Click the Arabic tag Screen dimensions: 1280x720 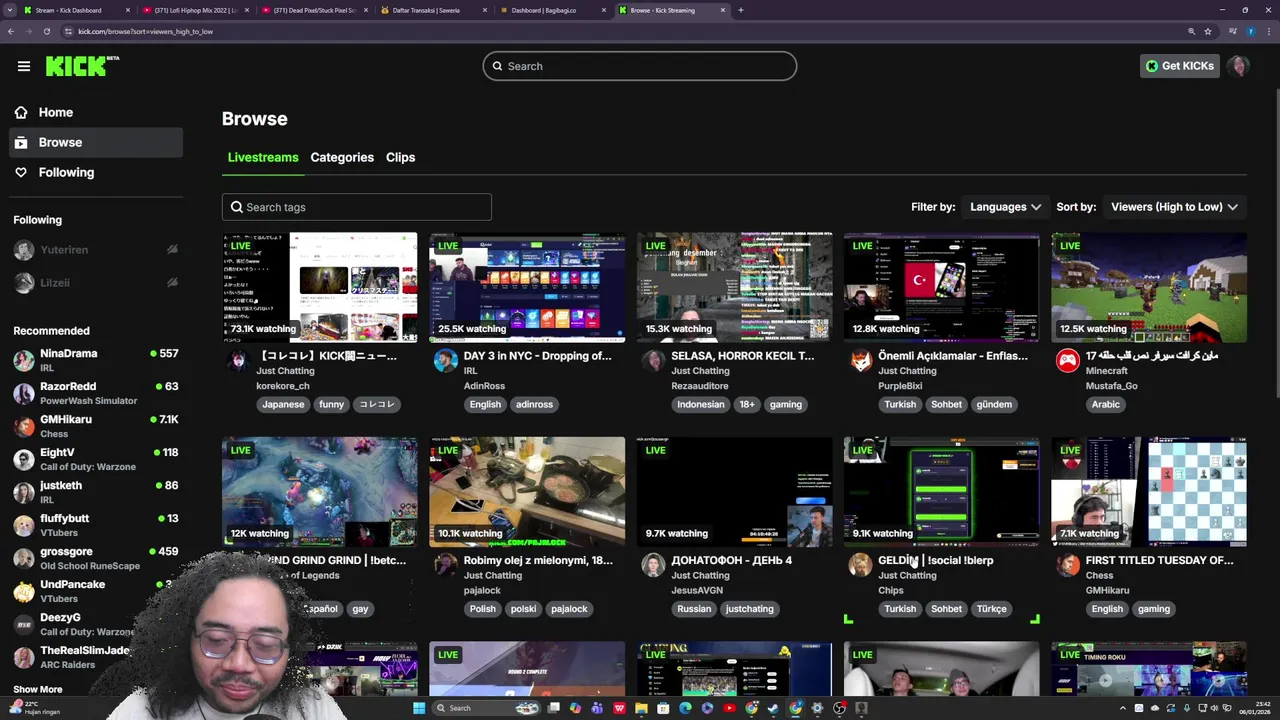1106,404
